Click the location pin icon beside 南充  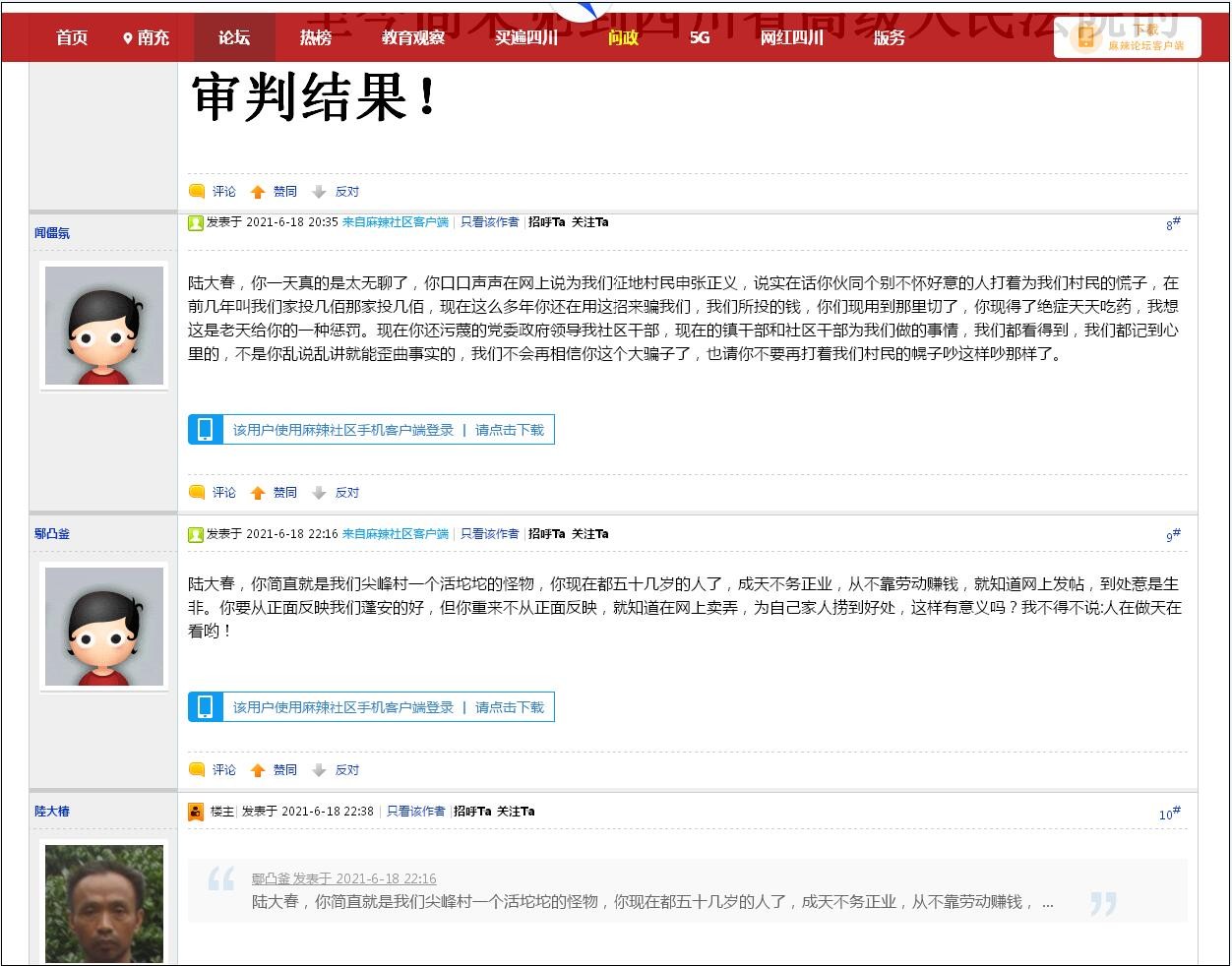(x=127, y=38)
